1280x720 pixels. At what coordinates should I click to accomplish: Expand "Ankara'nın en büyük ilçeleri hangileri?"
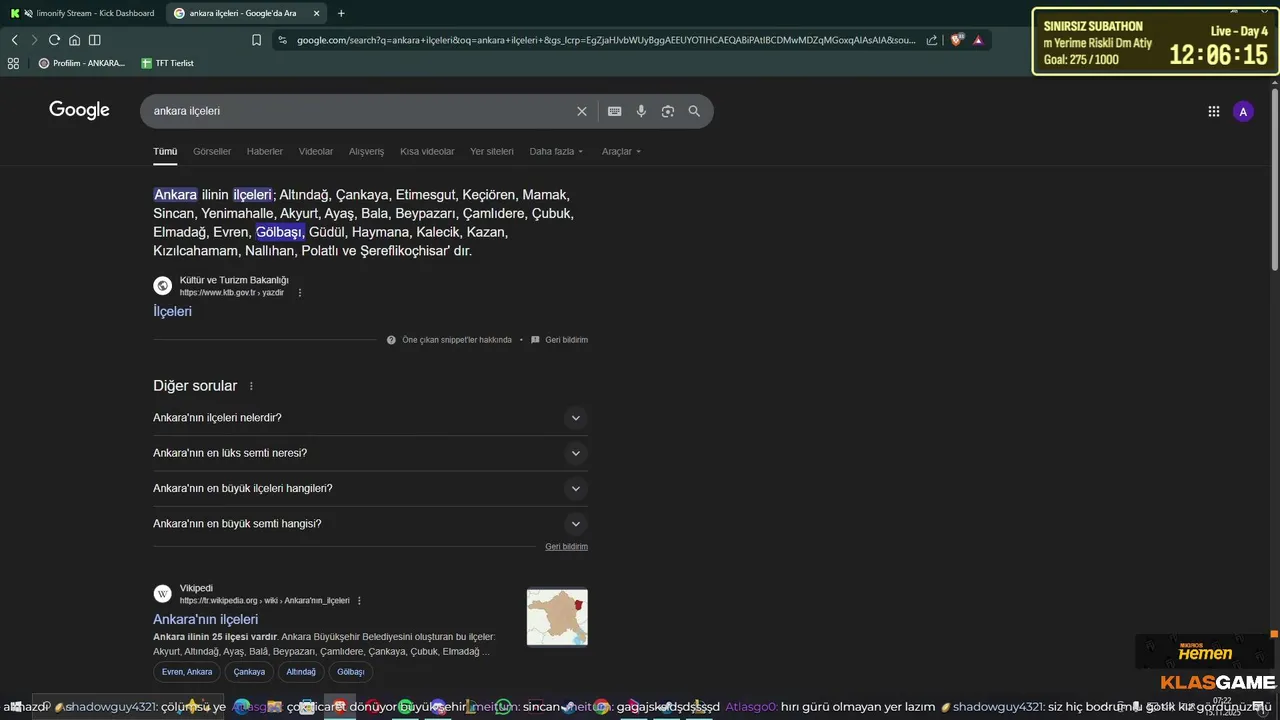pos(370,488)
